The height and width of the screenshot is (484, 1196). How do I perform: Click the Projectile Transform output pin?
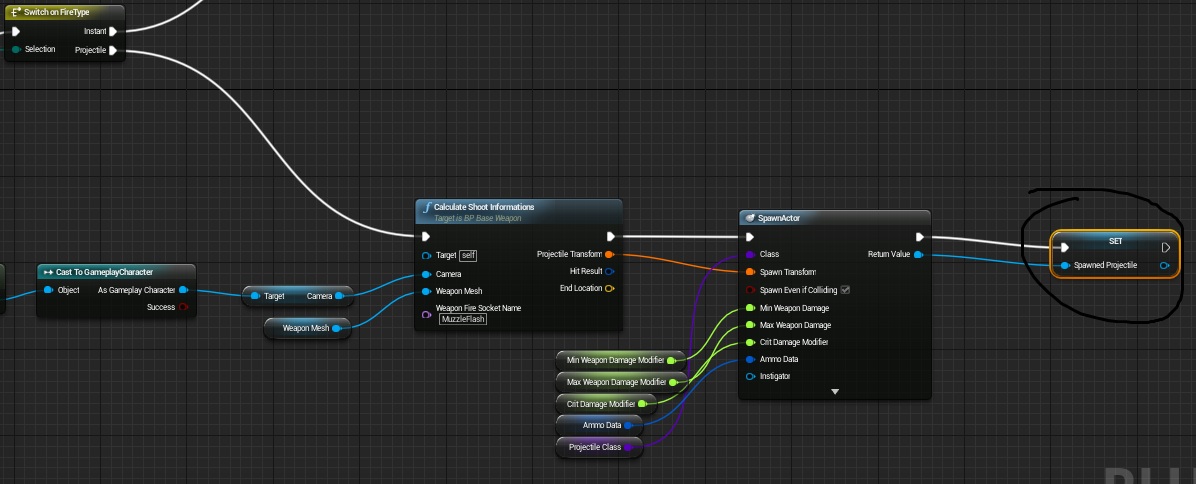click(x=609, y=255)
